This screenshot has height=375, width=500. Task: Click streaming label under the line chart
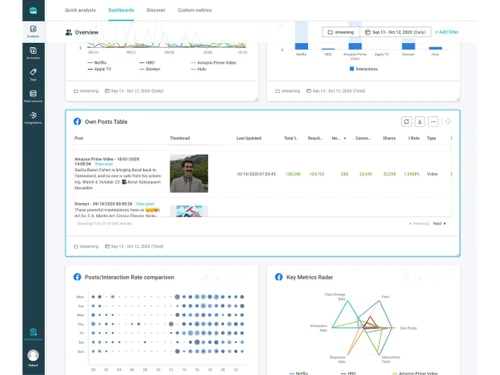pyautogui.click(x=86, y=91)
